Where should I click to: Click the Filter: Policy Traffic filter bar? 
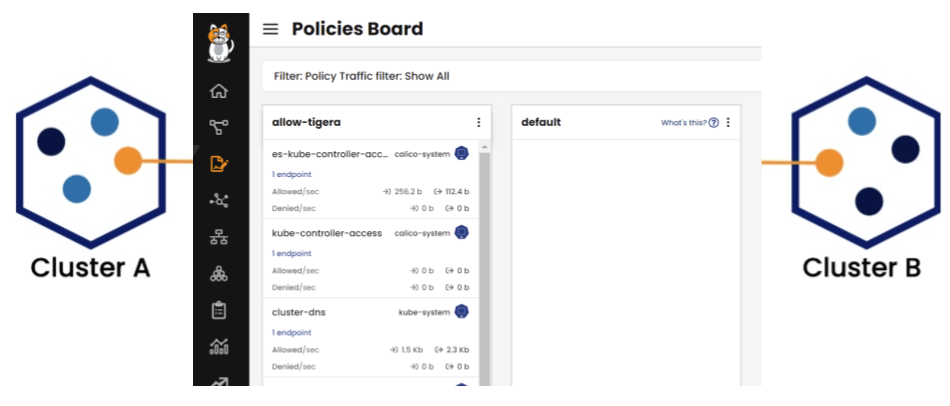point(511,76)
